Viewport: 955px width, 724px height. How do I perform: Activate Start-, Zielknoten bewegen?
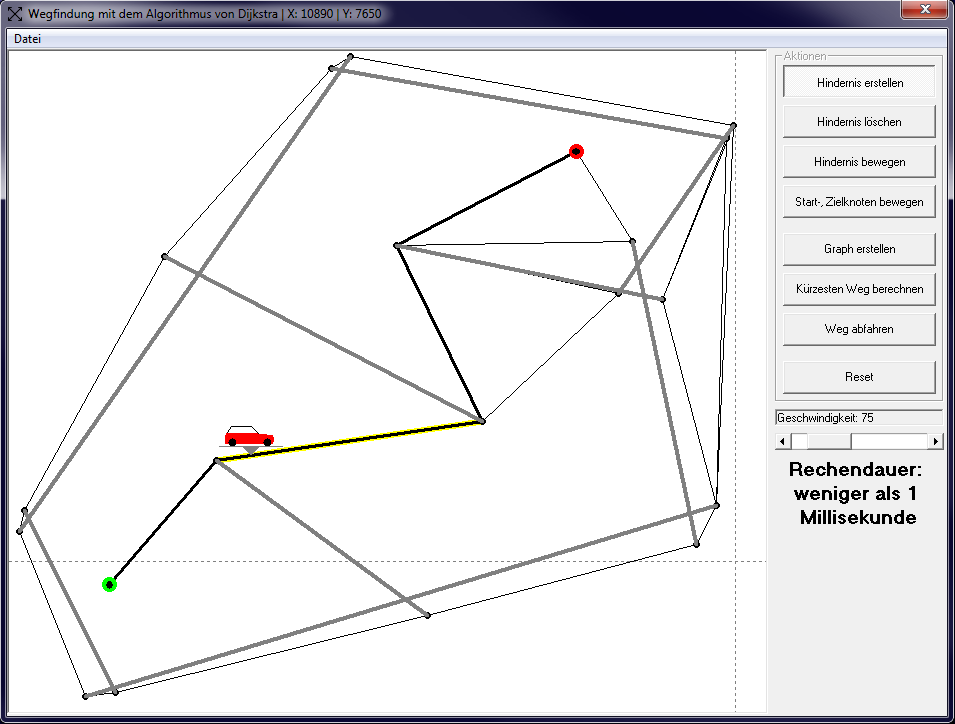pyautogui.click(x=859, y=202)
